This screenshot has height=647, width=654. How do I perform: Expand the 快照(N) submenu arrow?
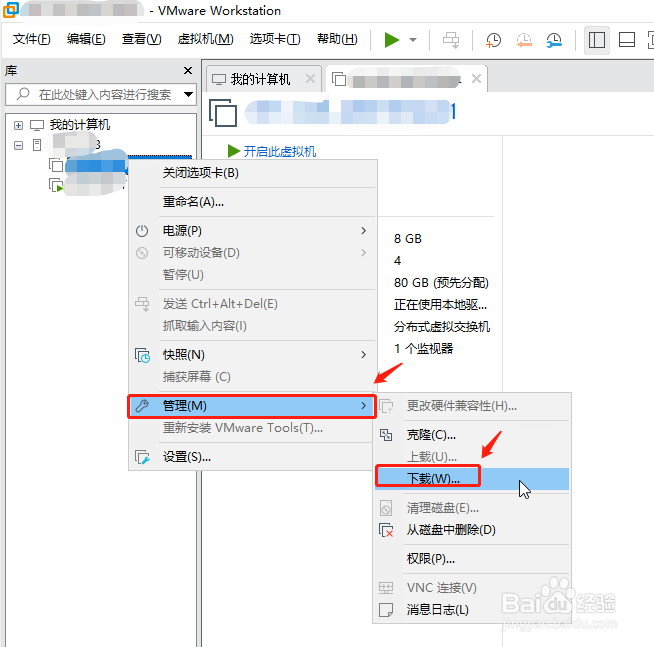pyautogui.click(x=364, y=355)
